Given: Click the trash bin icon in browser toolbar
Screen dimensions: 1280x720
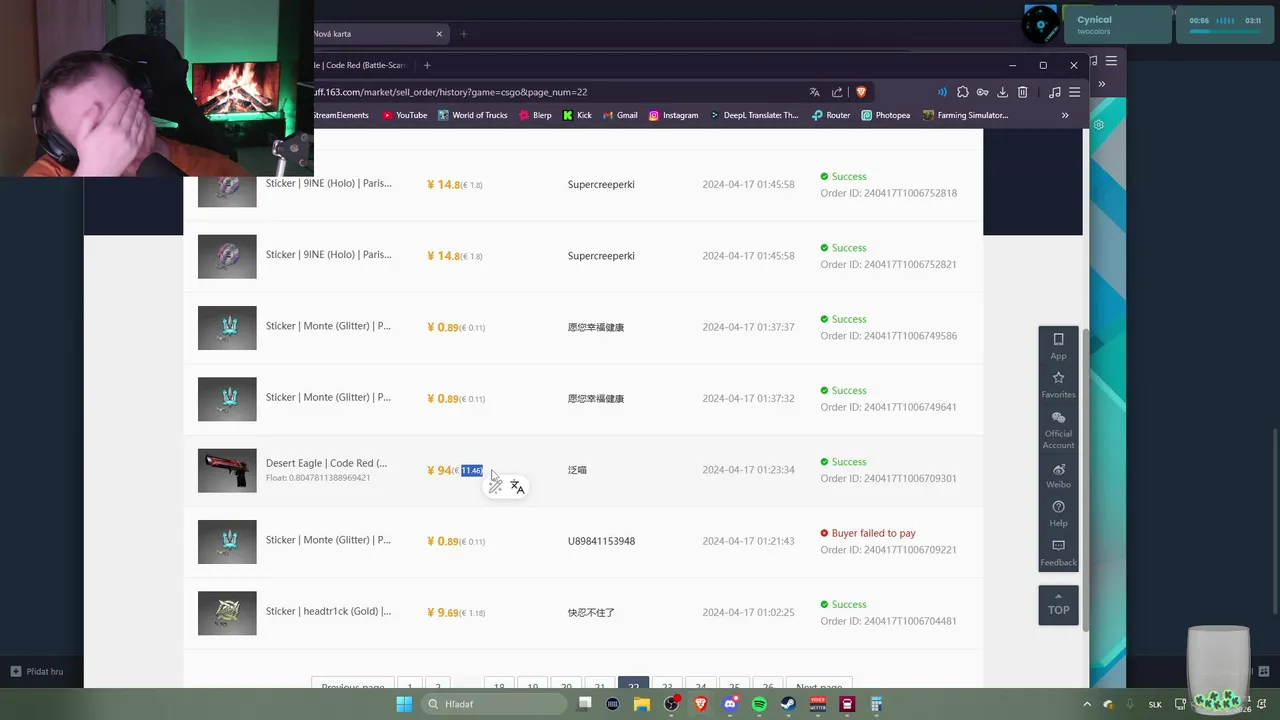Looking at the screenshot, I should (1023, 92).
